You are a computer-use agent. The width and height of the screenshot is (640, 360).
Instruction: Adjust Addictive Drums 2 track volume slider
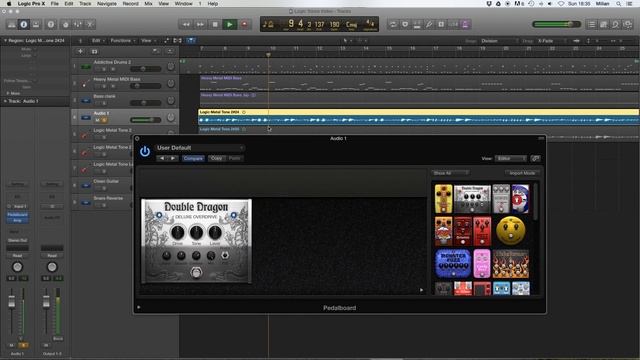pyautogui.click(x=145, y=69)
